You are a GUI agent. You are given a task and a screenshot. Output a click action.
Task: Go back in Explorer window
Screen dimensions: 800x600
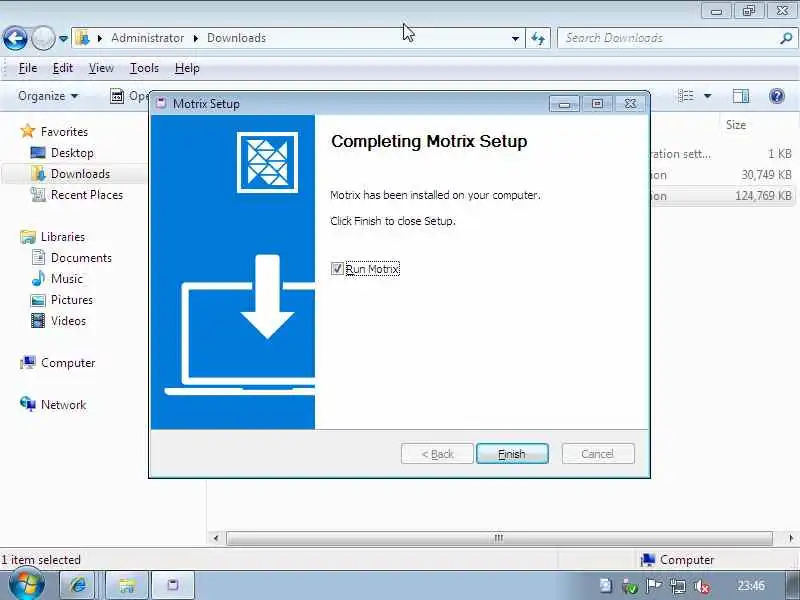(15, 38)
